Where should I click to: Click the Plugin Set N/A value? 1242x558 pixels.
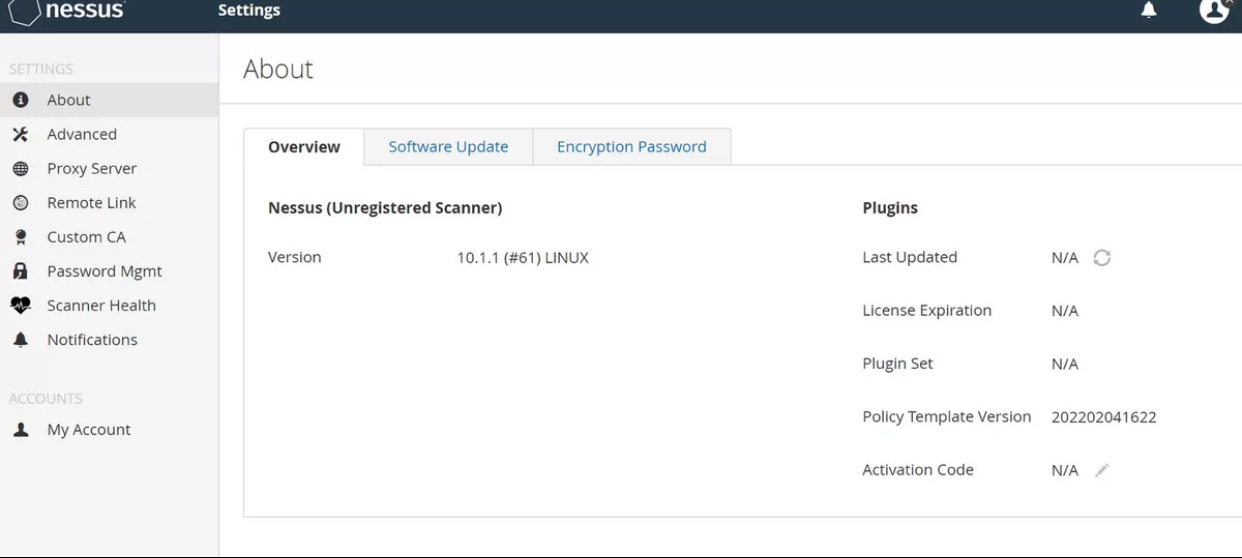pyautogui.click(x=1065, y=364)
